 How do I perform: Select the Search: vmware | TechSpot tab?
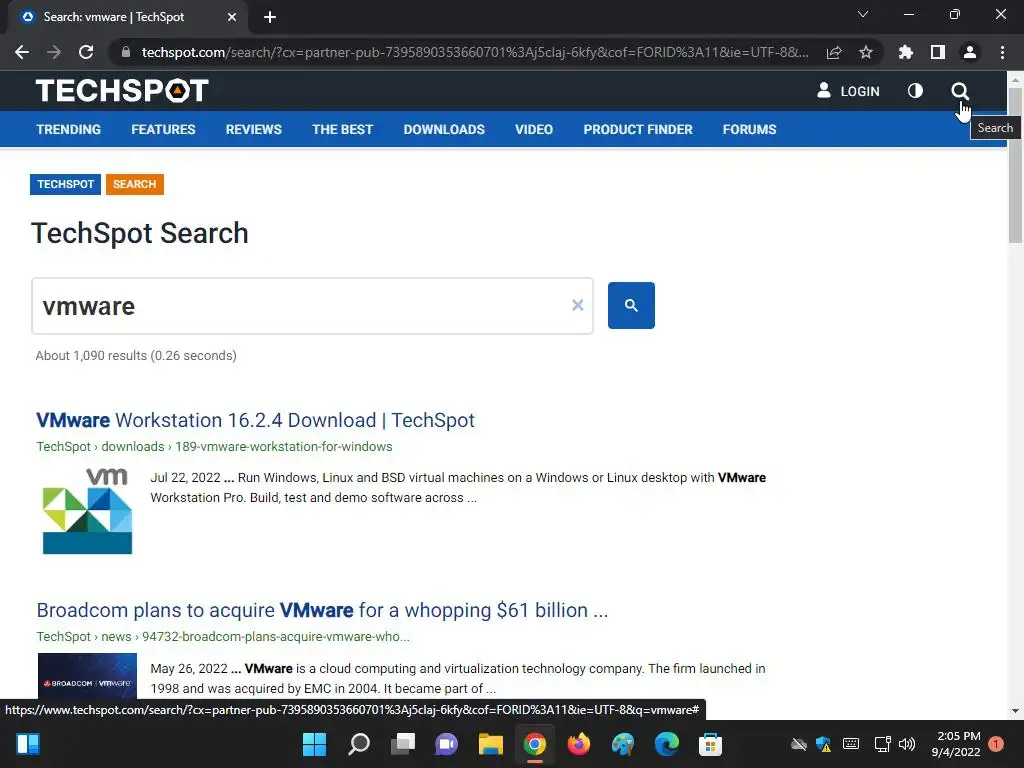click(128, 17)
